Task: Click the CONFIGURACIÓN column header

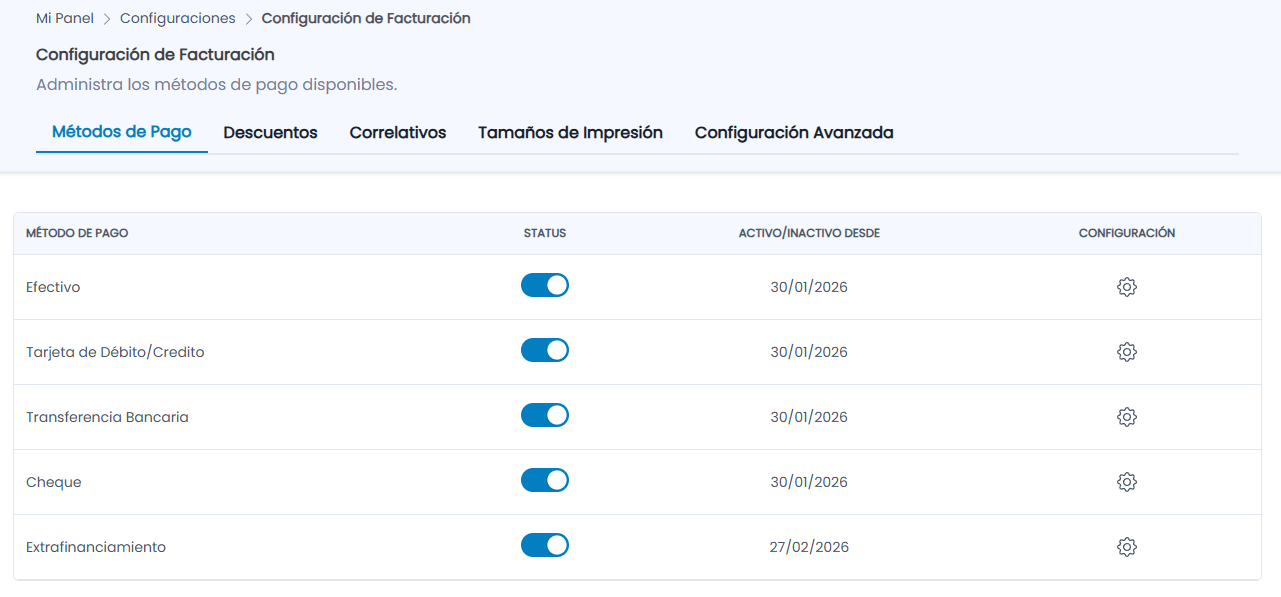Action: (1127, 233)
